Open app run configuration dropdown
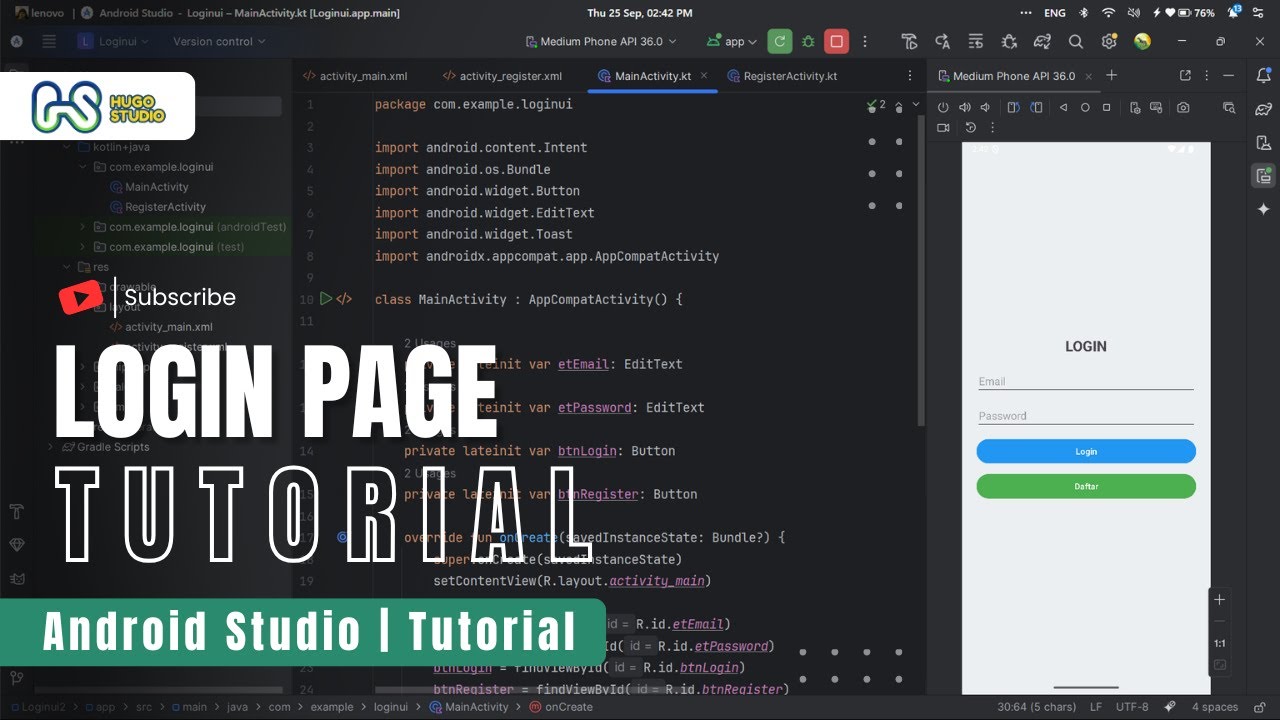 tap(734, 41)
